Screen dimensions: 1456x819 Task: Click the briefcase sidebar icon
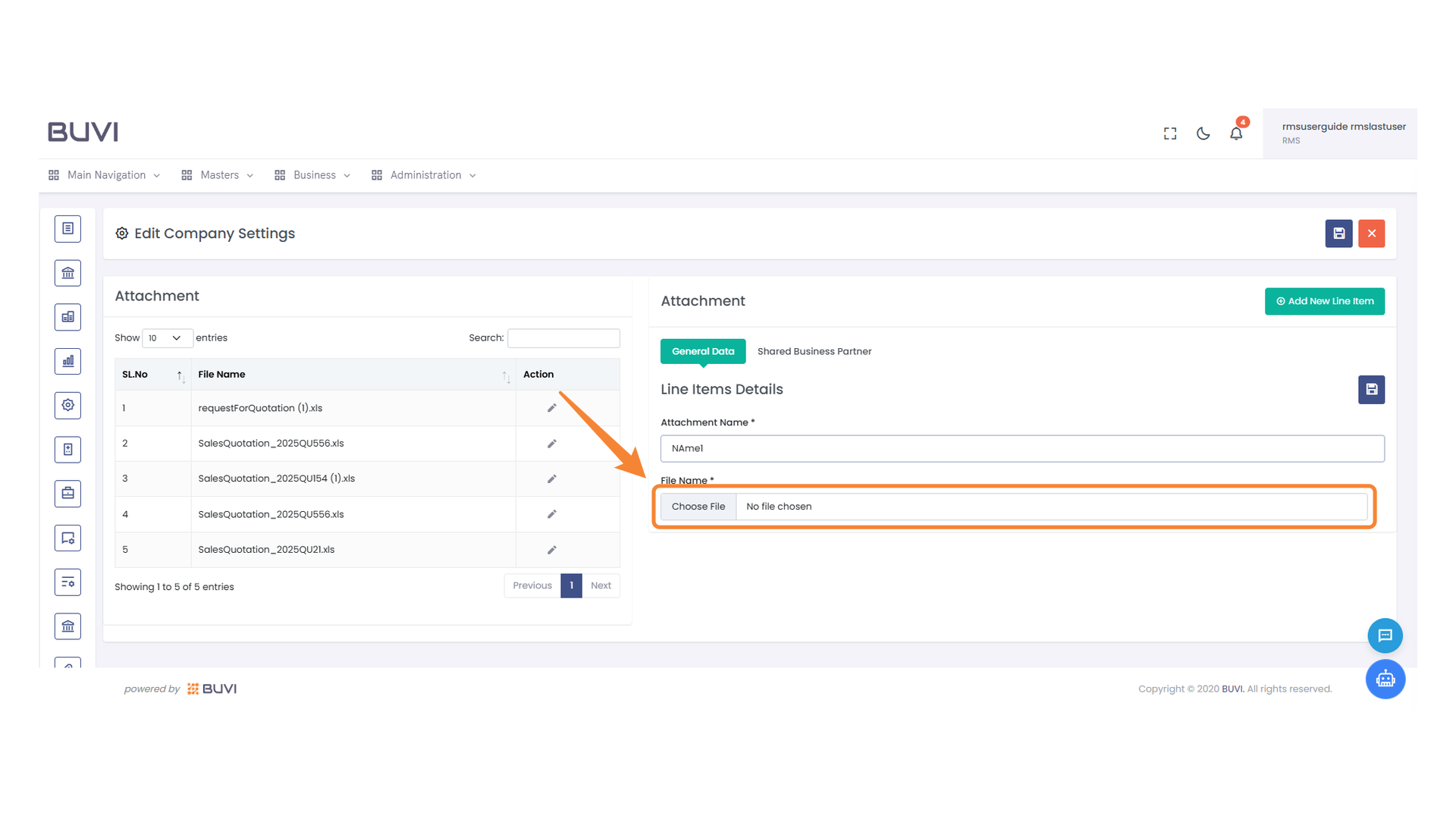coord(67,494)
